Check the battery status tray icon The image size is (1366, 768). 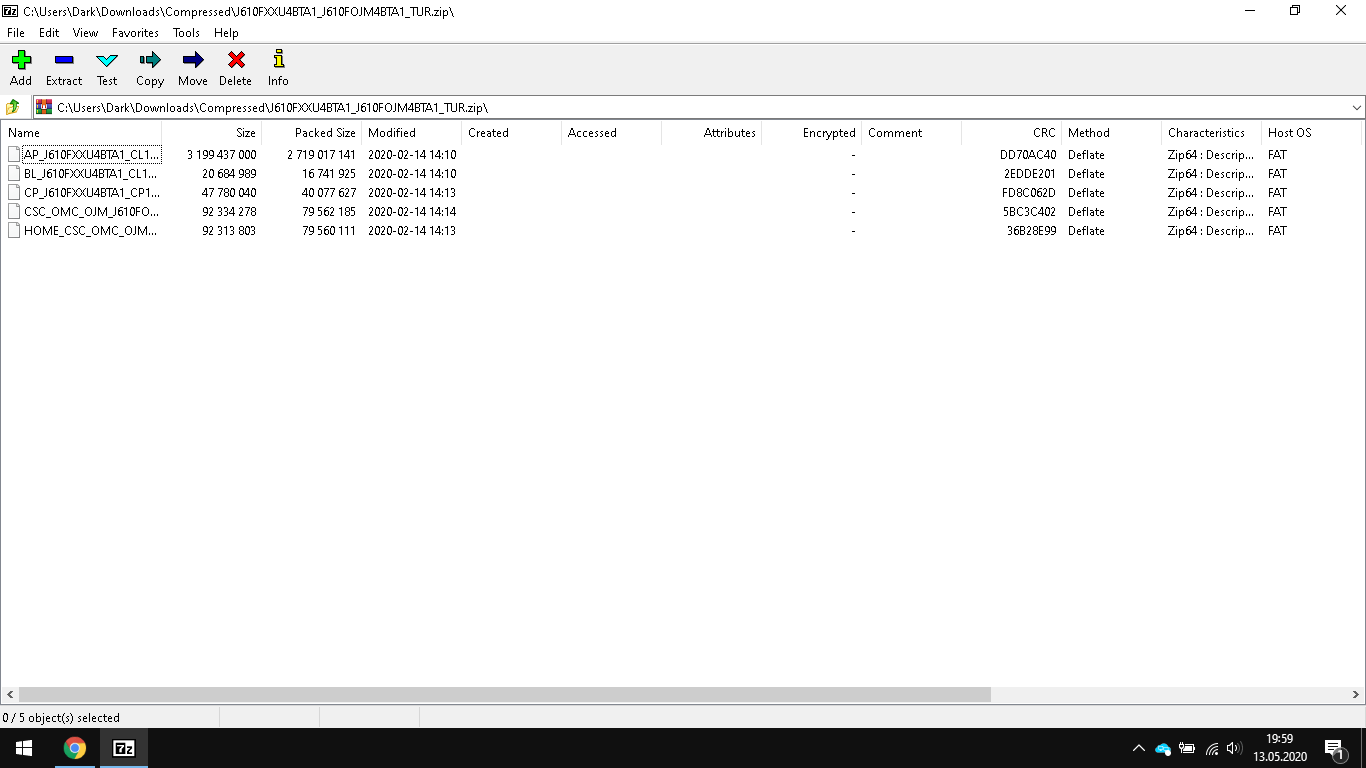pyautogui.click(x=1187, y=748)
